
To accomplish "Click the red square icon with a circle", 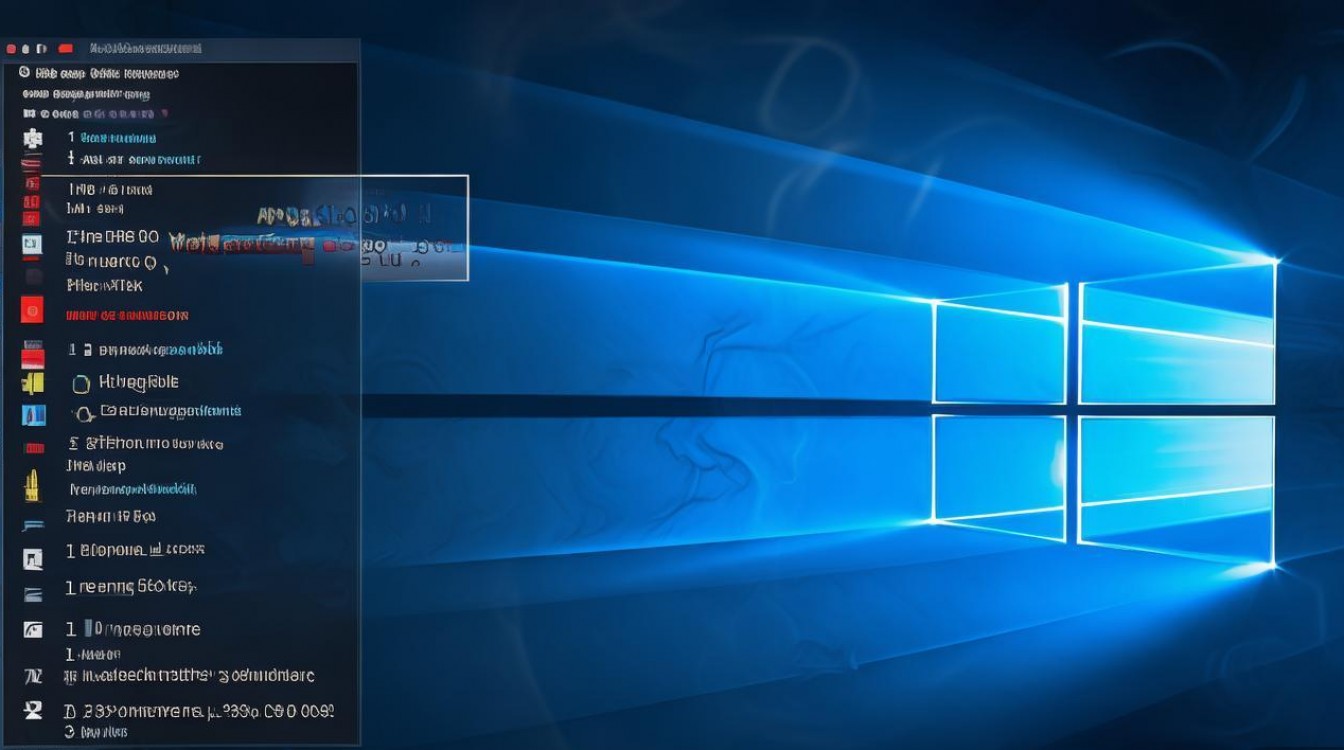I will [32, 310].
